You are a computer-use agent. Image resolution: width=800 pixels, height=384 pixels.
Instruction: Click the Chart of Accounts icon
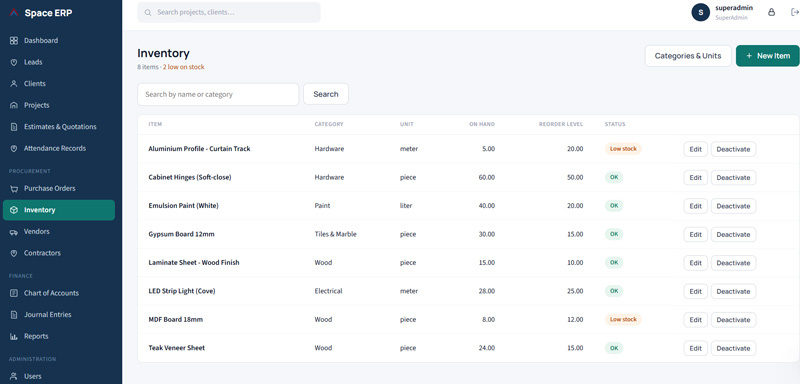pos(14,293)
